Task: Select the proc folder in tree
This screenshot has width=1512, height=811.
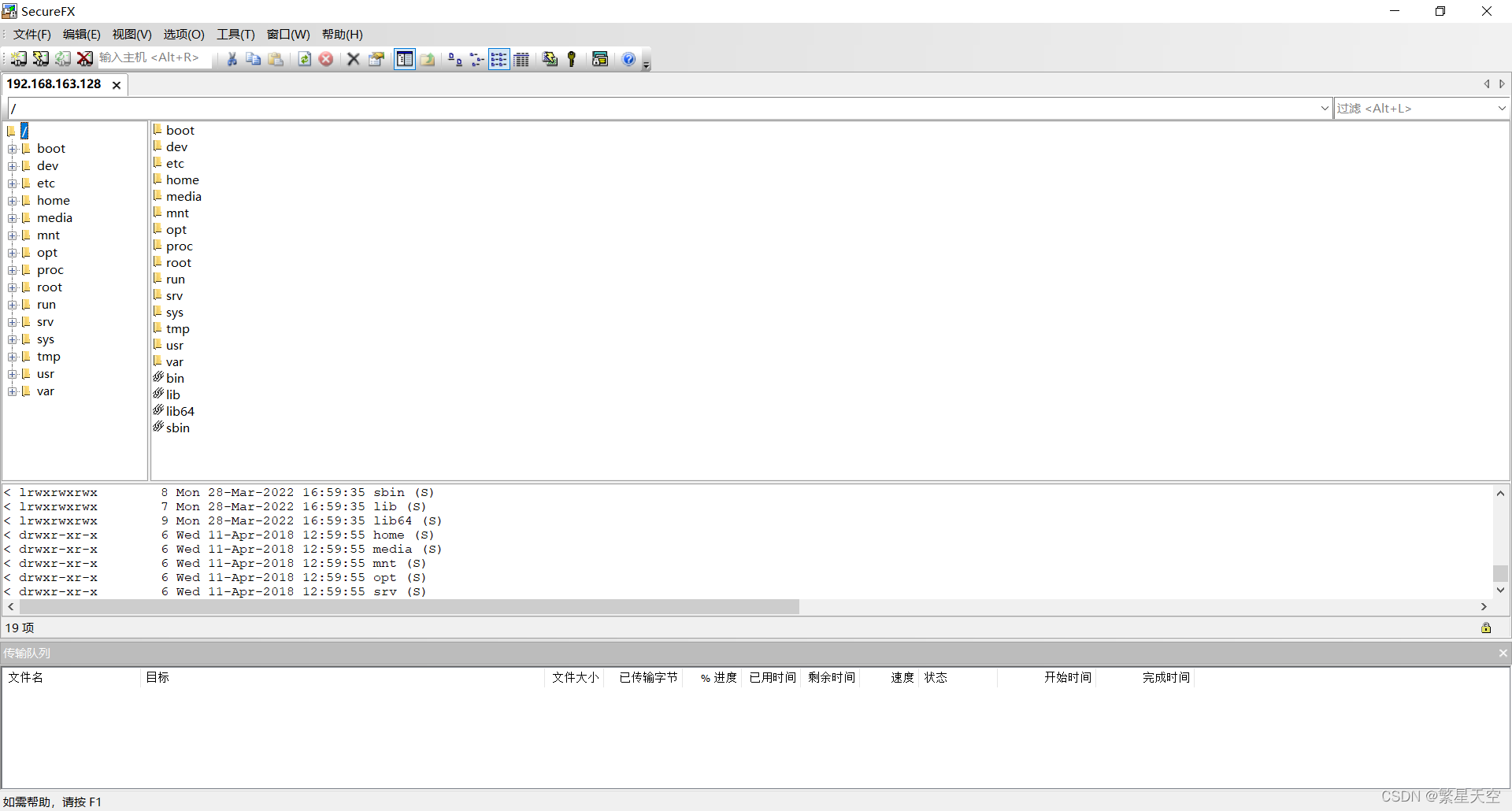Action: [x=50, y=270]
